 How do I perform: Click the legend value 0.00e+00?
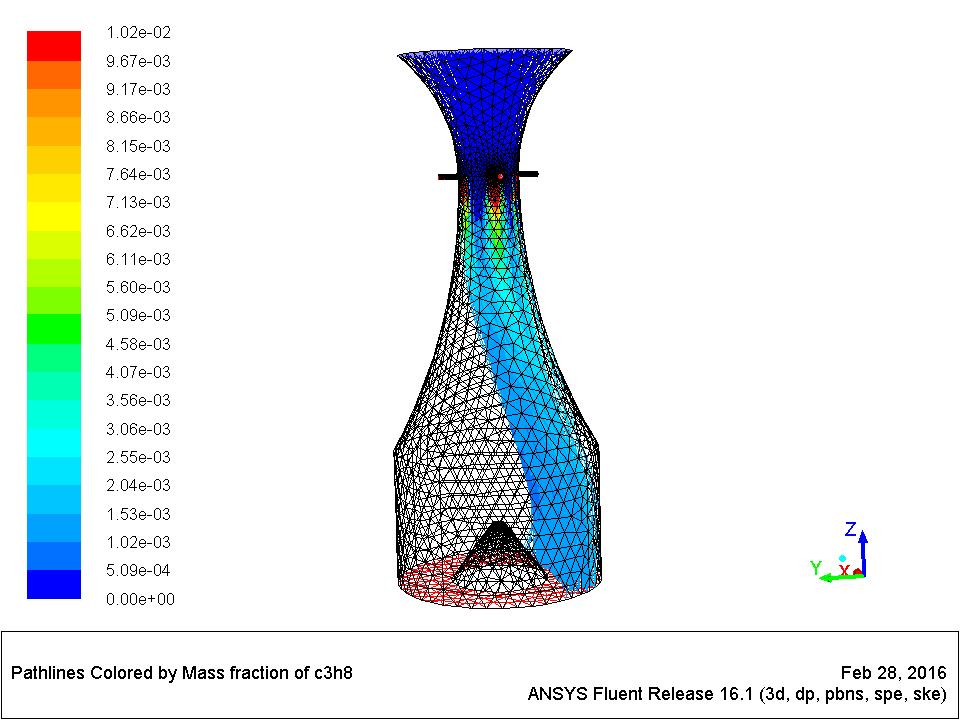point(140,600)
